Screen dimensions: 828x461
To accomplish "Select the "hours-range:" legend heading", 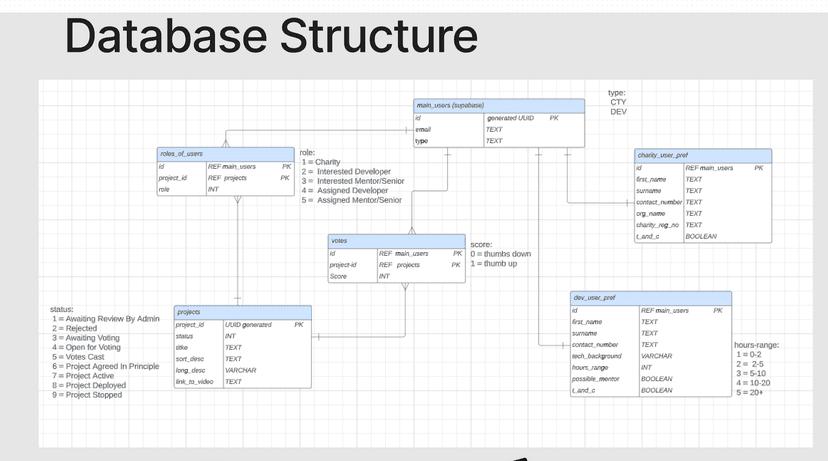I will pos(757,345).
